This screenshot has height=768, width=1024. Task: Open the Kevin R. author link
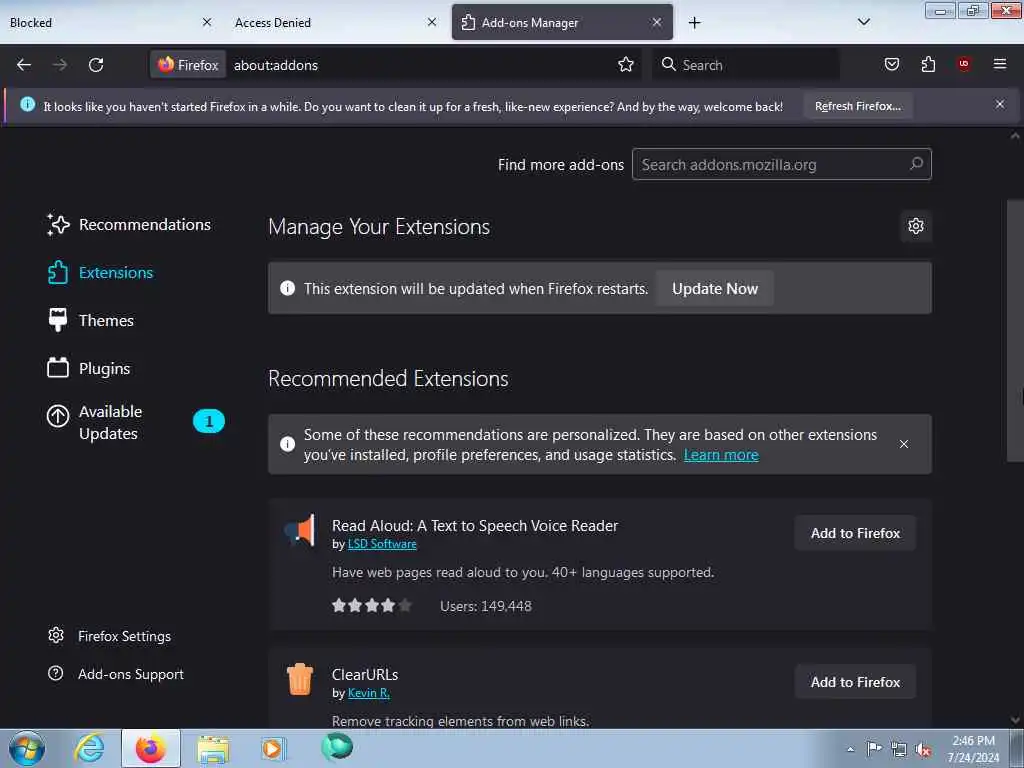tap(368, 693)
